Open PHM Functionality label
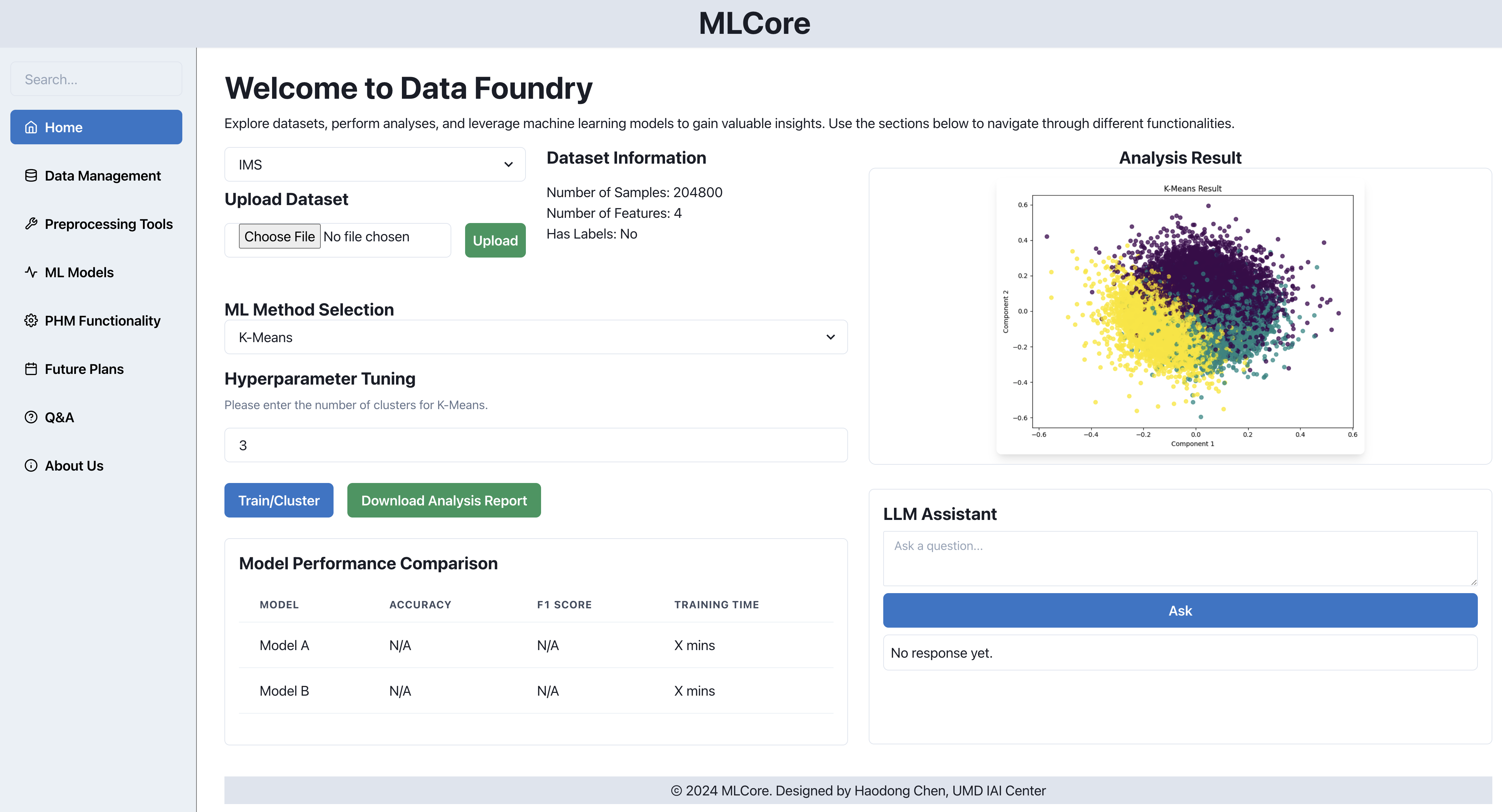 103,321
